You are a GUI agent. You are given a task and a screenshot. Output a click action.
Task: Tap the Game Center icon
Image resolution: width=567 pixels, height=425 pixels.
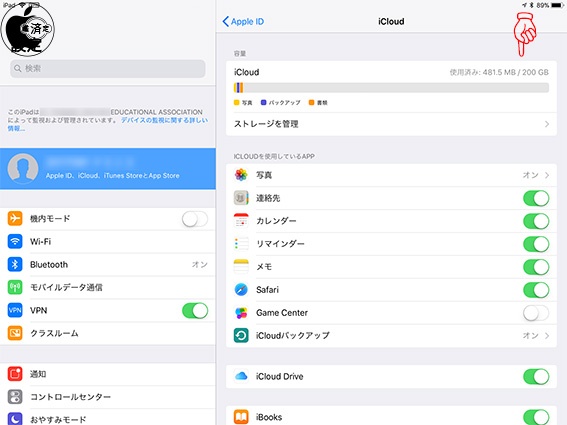241,313
